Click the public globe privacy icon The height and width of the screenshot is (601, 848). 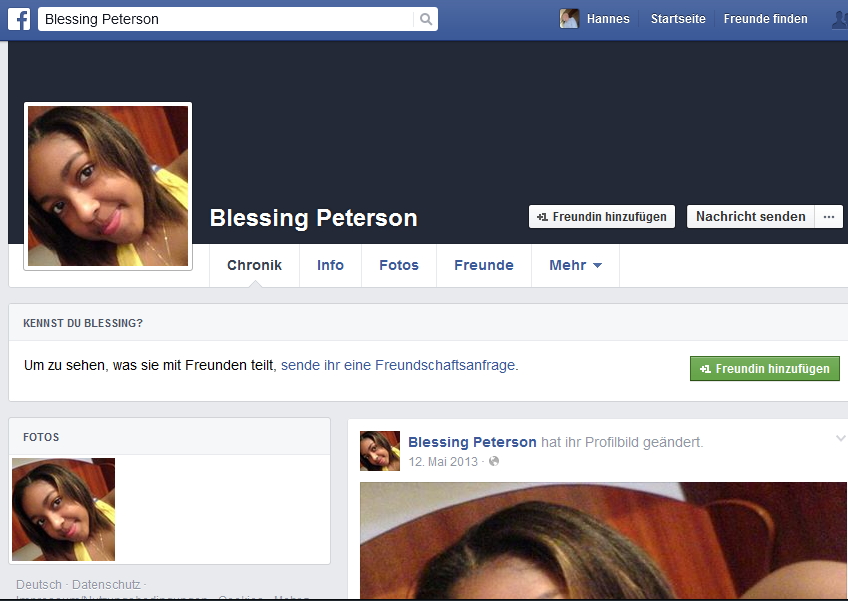(x=494, y=461)
